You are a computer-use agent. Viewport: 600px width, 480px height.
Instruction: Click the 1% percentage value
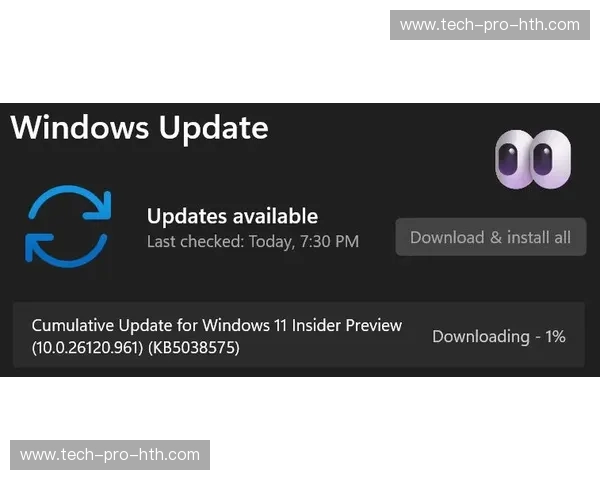pos(555,336)
